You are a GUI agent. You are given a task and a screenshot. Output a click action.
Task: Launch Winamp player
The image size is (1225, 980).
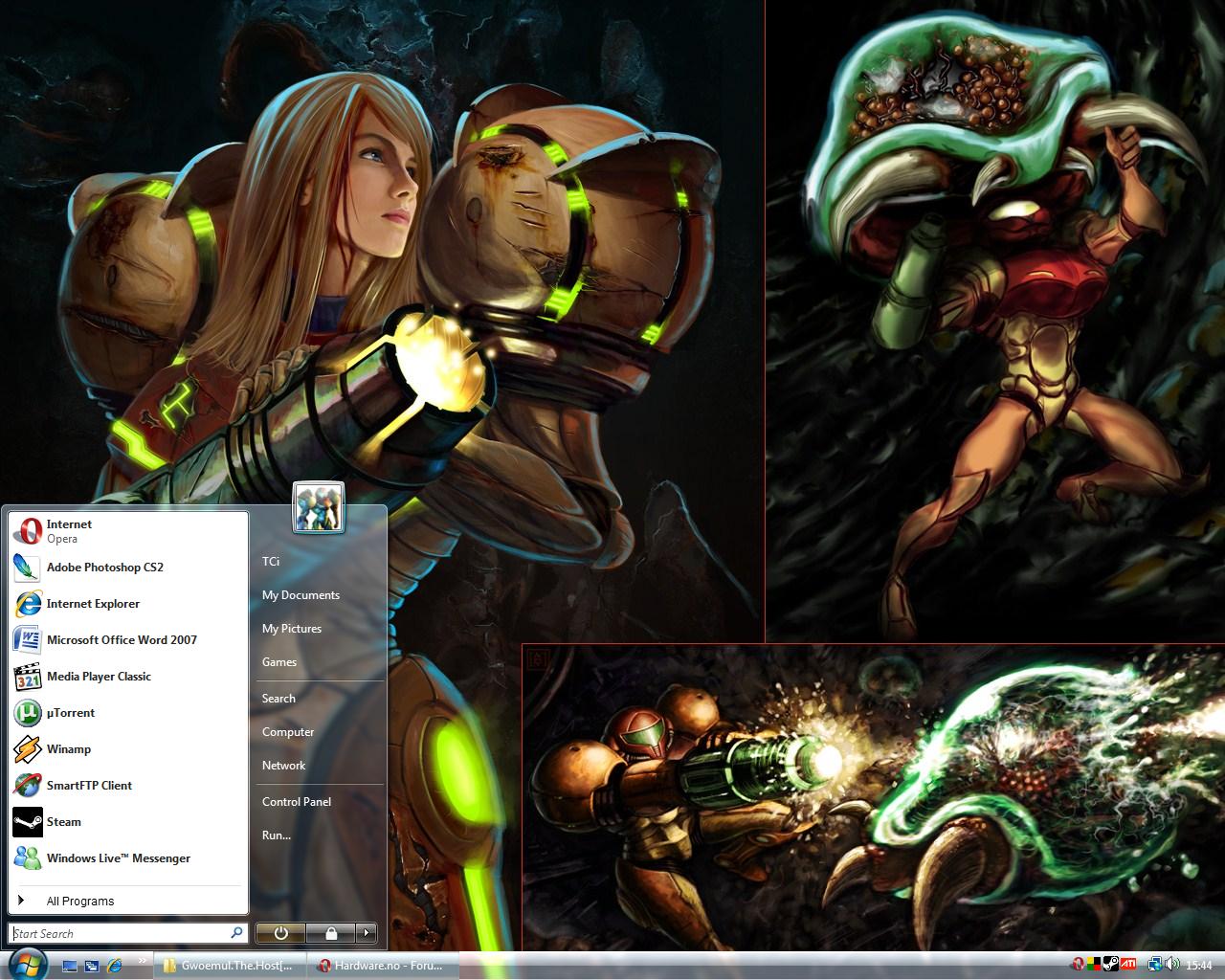coord(128,749)
